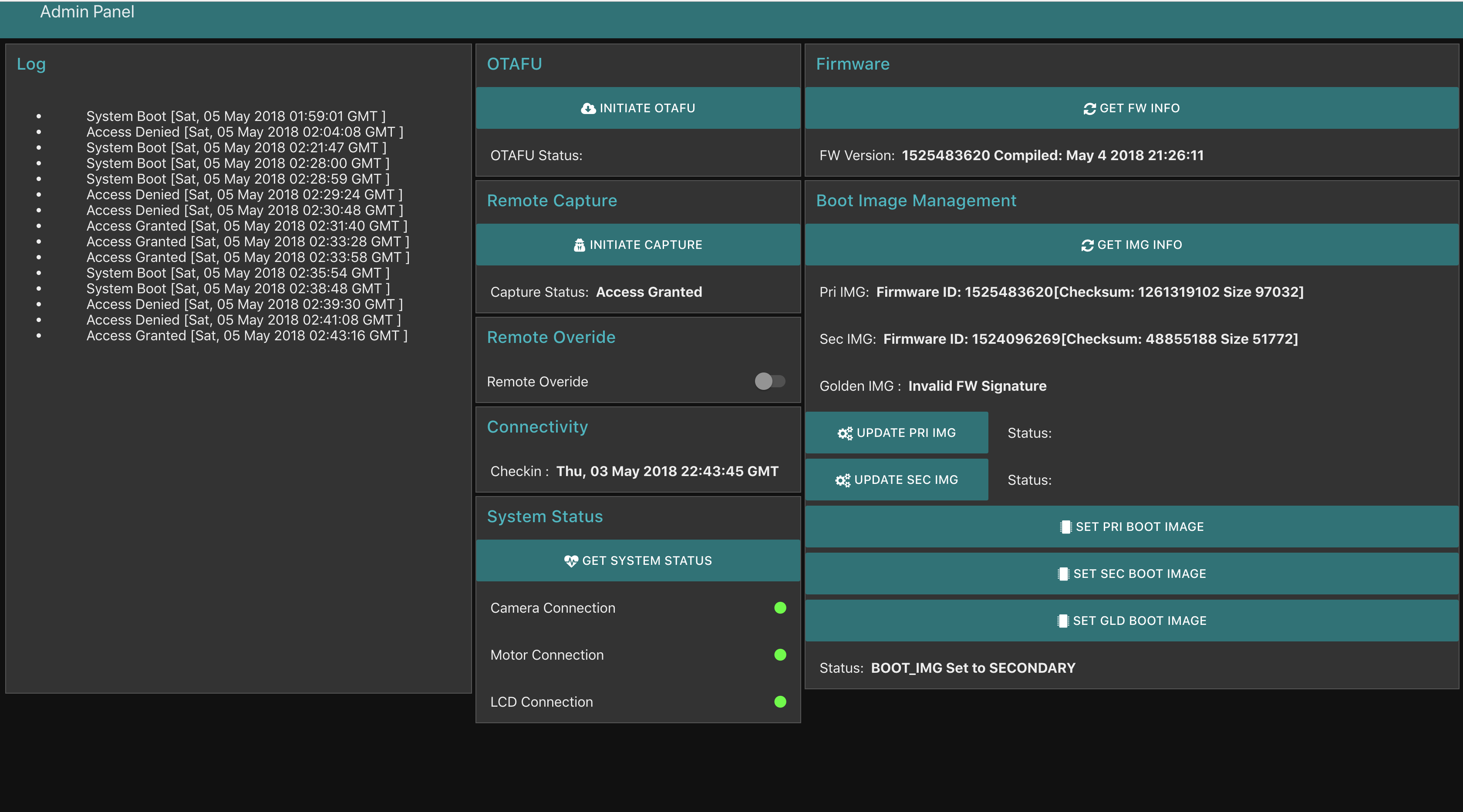Click the chip icon on Set SEC Boot Image
The height and width of the screenshot is (812, 1463).
click(1063, 574)
